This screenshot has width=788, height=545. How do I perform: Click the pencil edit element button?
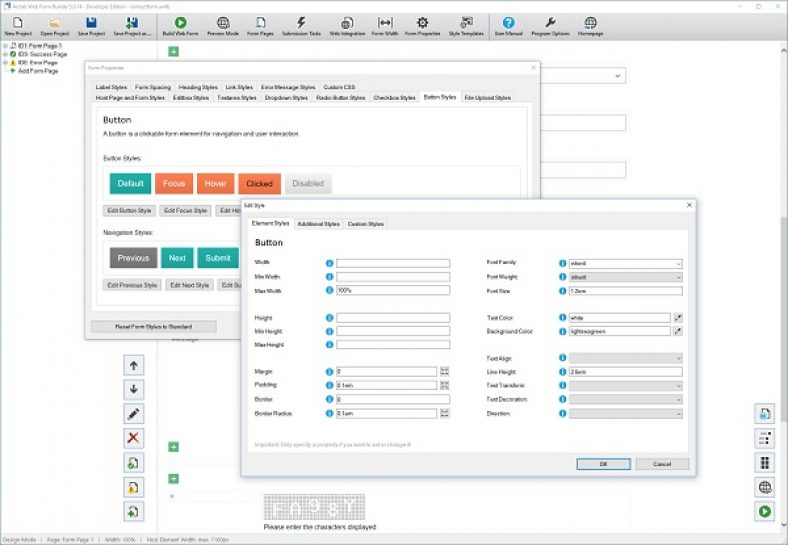(x=134, y=414)
